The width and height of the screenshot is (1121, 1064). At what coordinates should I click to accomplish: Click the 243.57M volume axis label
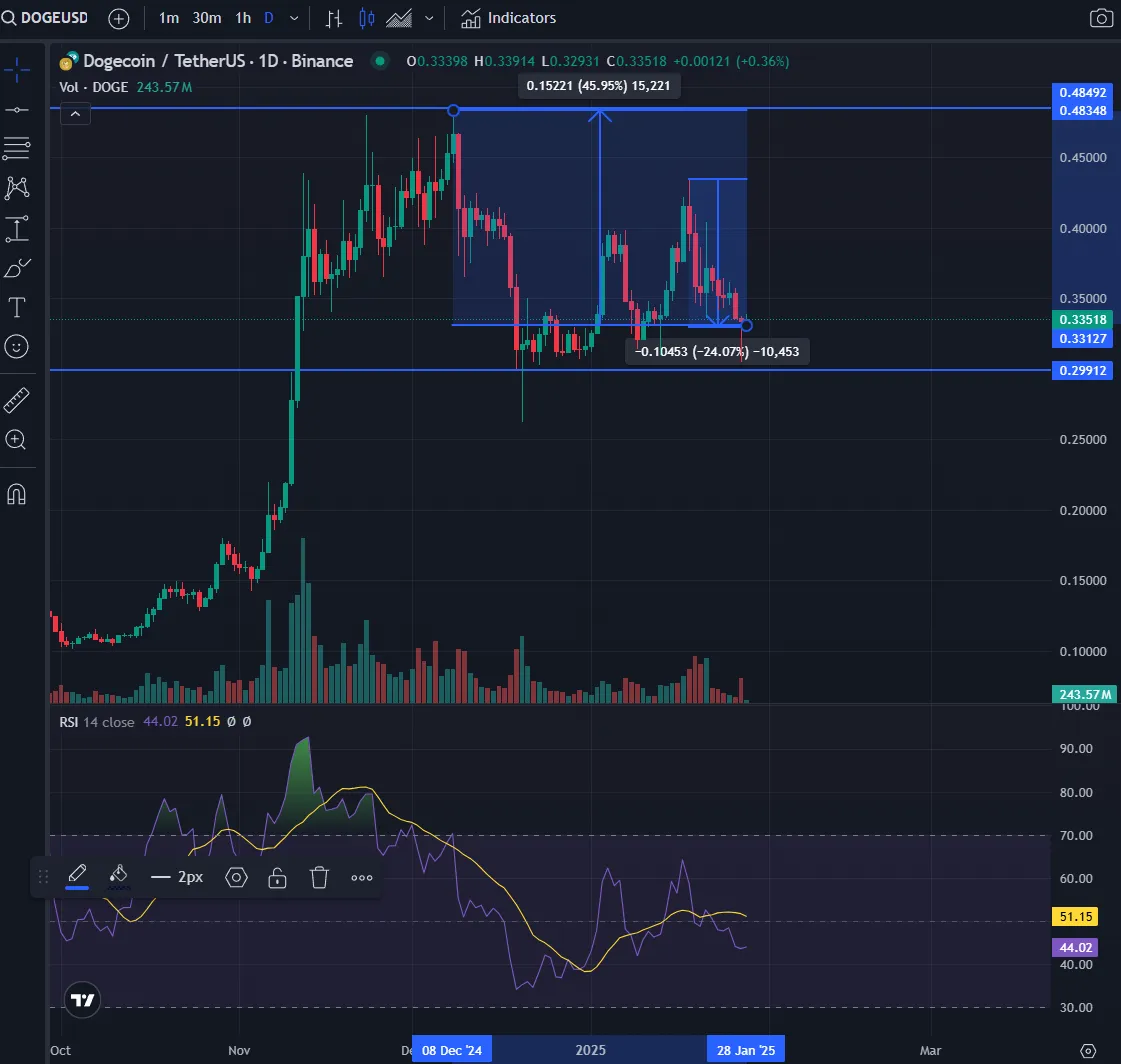(x=1085, y=694)
